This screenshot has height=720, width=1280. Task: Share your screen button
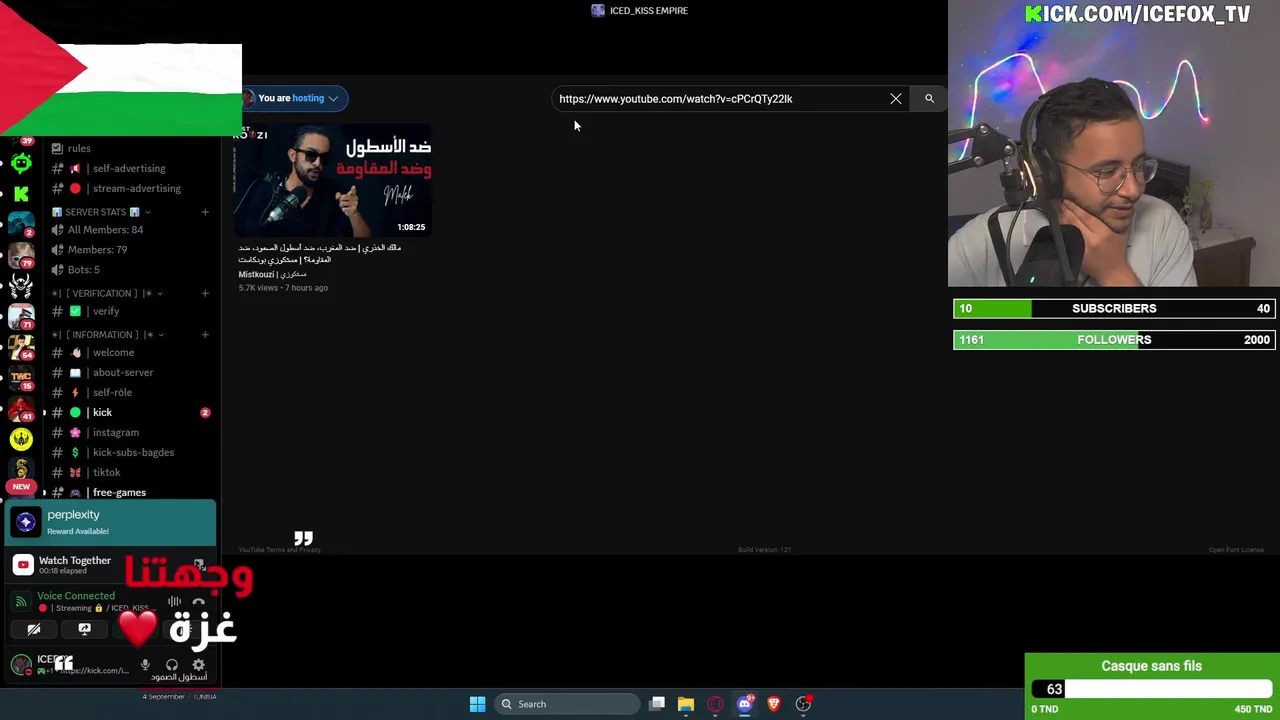(84, 629)
